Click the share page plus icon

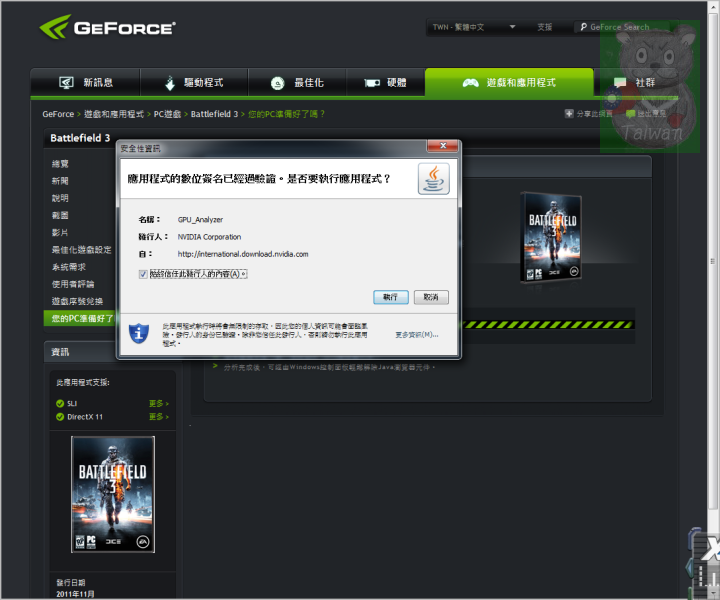(569, 113)
